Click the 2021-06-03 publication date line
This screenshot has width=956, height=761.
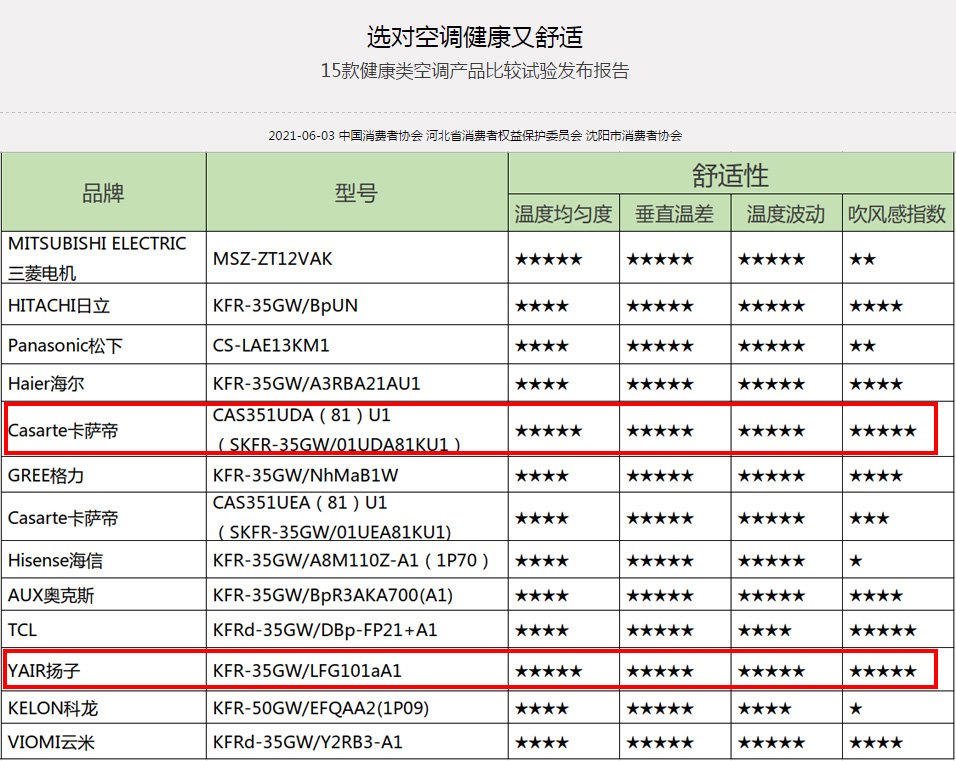pyautogui.click(x=475, y=135)
